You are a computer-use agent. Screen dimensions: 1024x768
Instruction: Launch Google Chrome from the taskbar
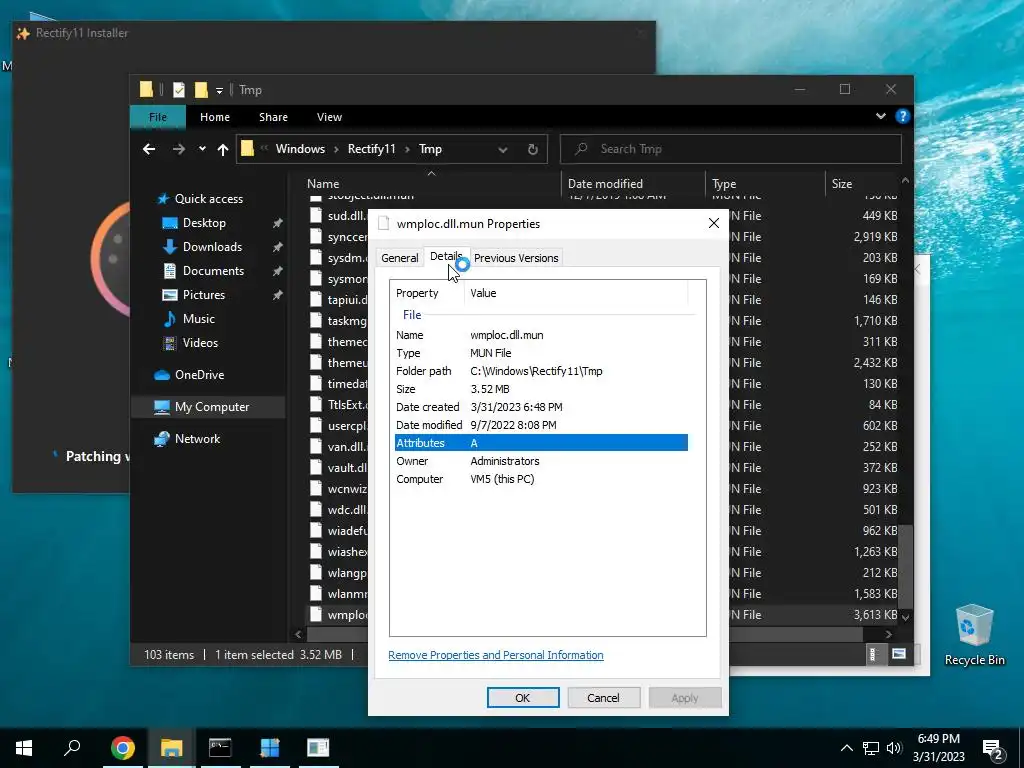click(122, 748)
